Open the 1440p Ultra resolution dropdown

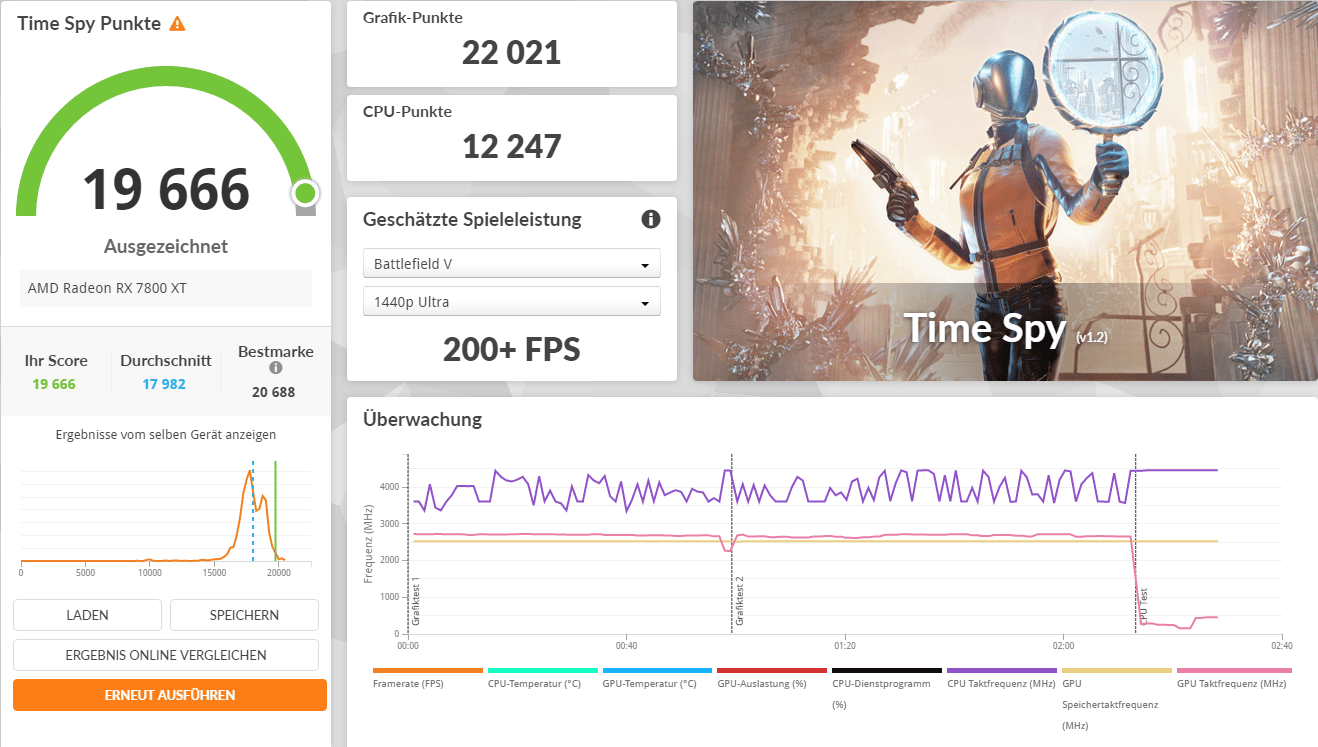coord(511,302)
